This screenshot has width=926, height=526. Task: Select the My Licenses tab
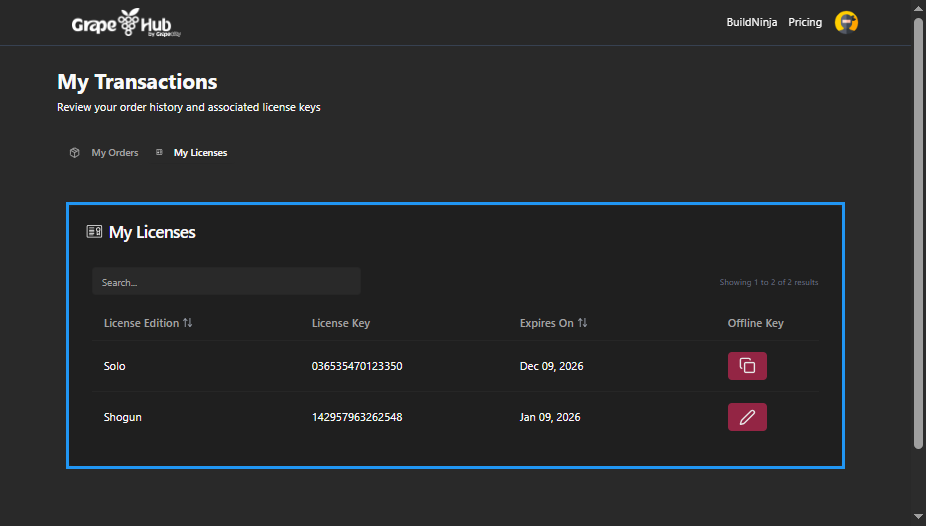[x=200, y=152]
